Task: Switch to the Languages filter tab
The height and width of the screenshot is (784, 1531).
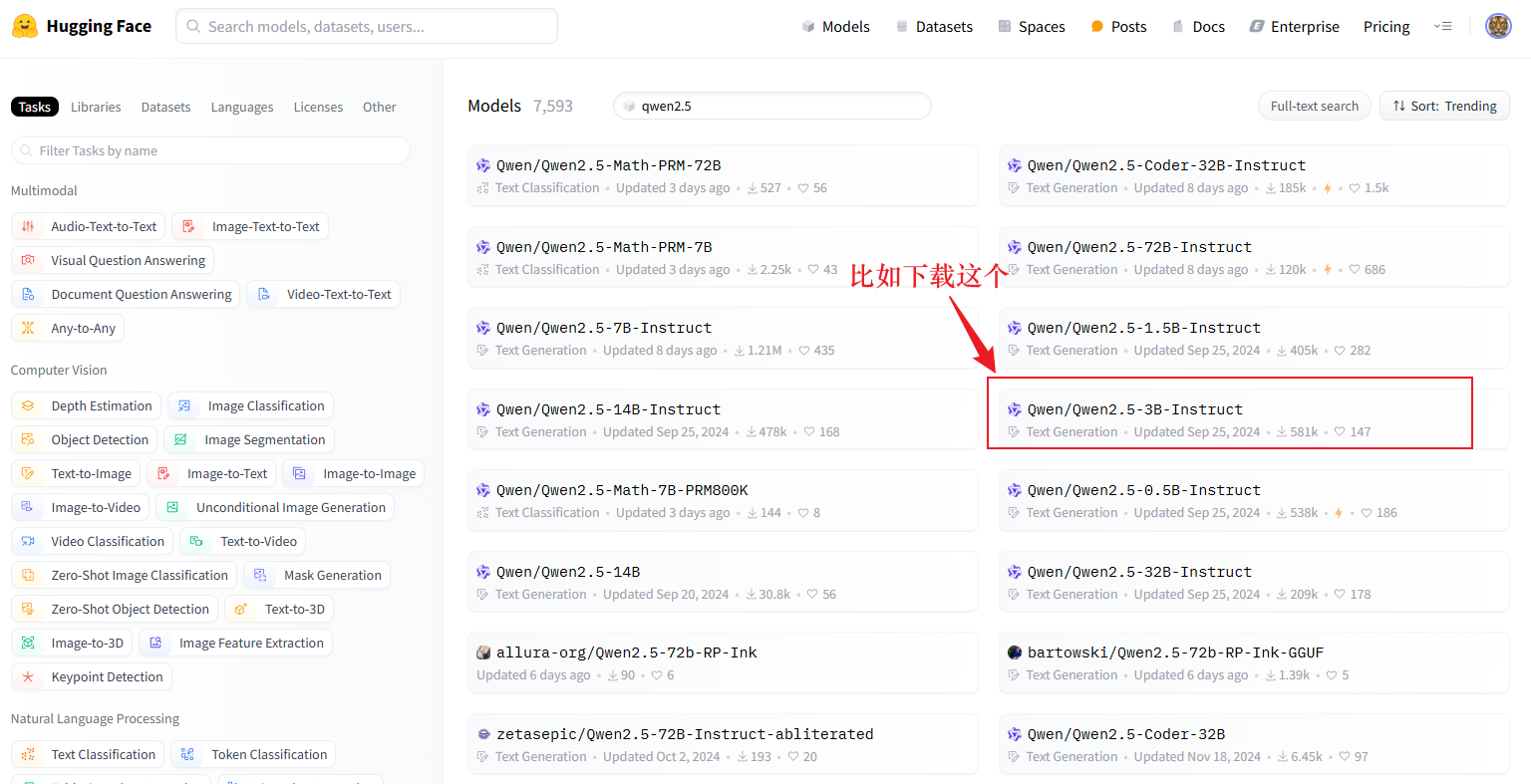Action: point(242,107)
